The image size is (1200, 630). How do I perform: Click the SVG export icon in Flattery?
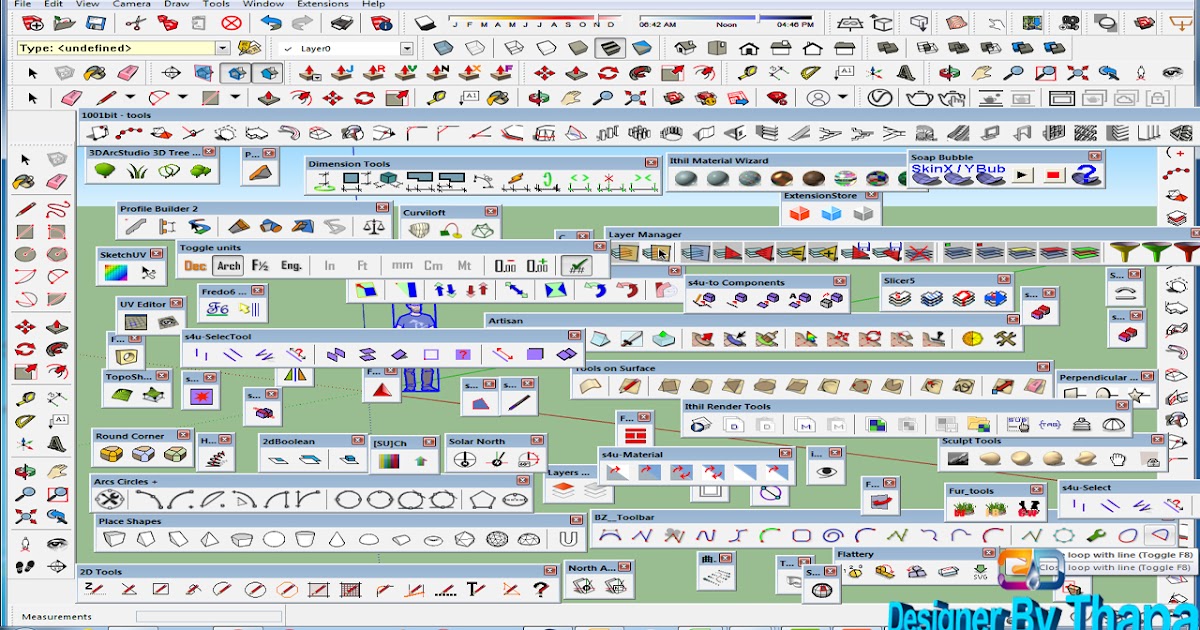point(979,572)
